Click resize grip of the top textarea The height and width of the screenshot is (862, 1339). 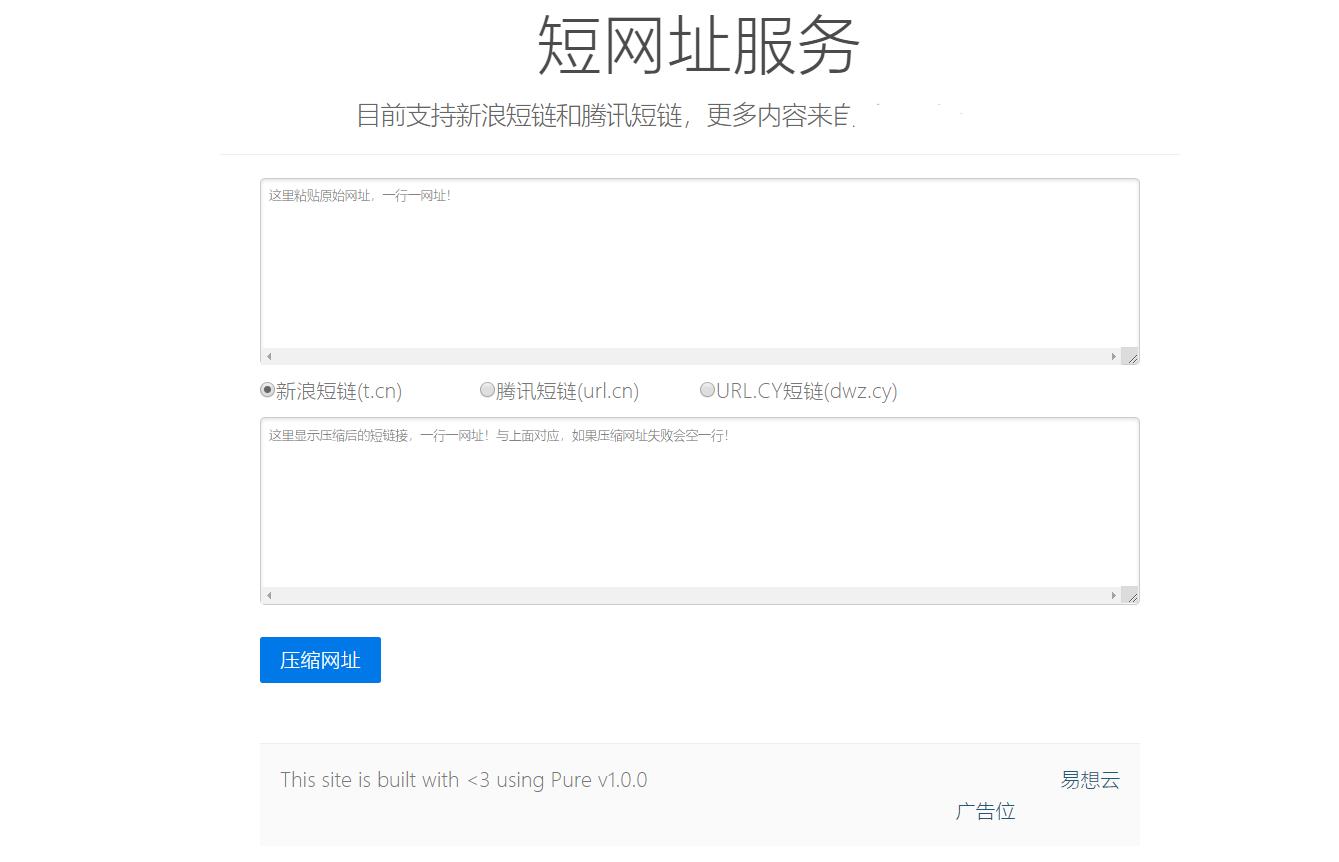click(x=1131, y=356)
